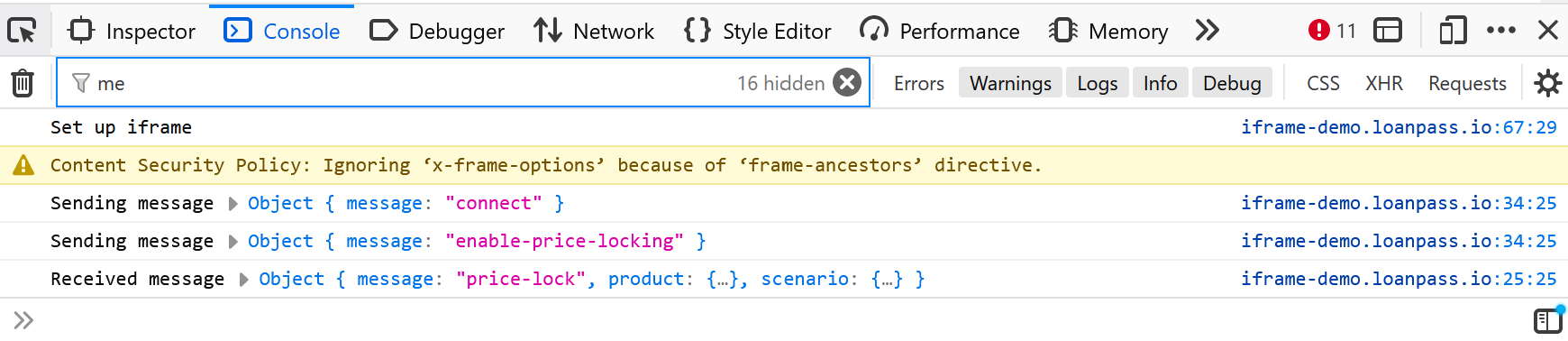Open the Memory tab
The image size is (1568, 341).
coord(1108,31)
